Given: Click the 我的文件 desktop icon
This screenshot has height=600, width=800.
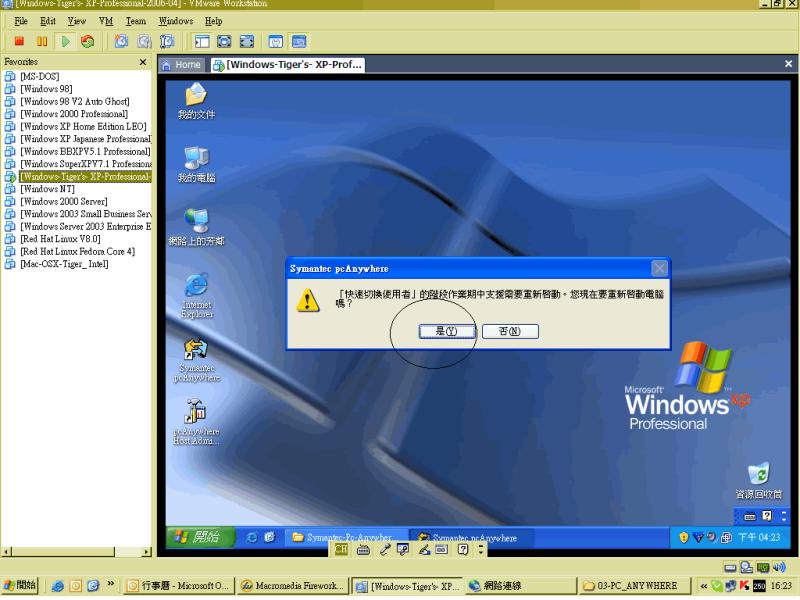Looking at the screenshot, I should [196, 101].
